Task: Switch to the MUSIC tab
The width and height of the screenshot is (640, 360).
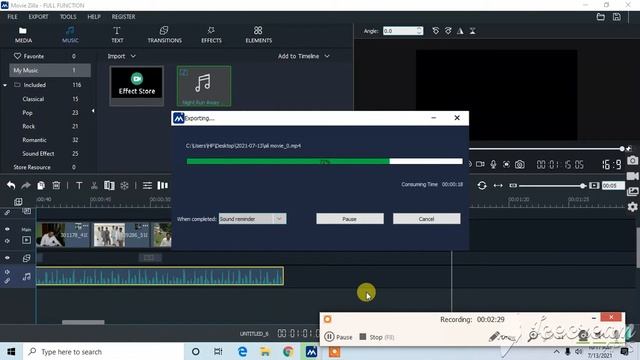Action: tap(70, 35)
